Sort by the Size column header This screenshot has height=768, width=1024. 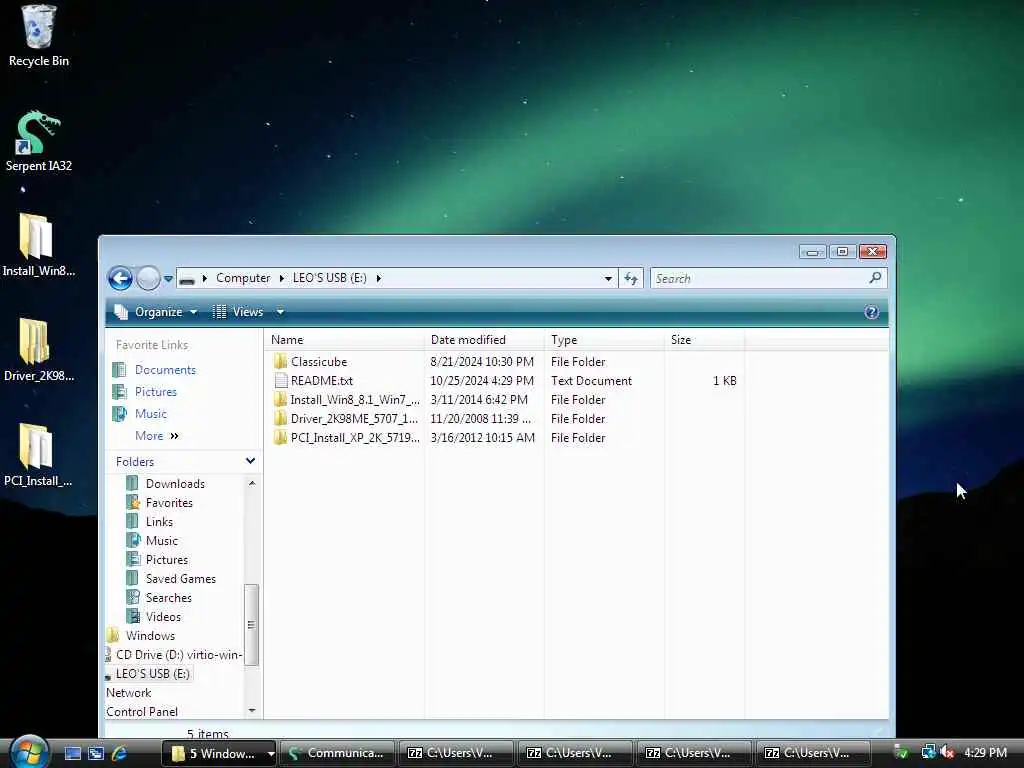(705, 340)
